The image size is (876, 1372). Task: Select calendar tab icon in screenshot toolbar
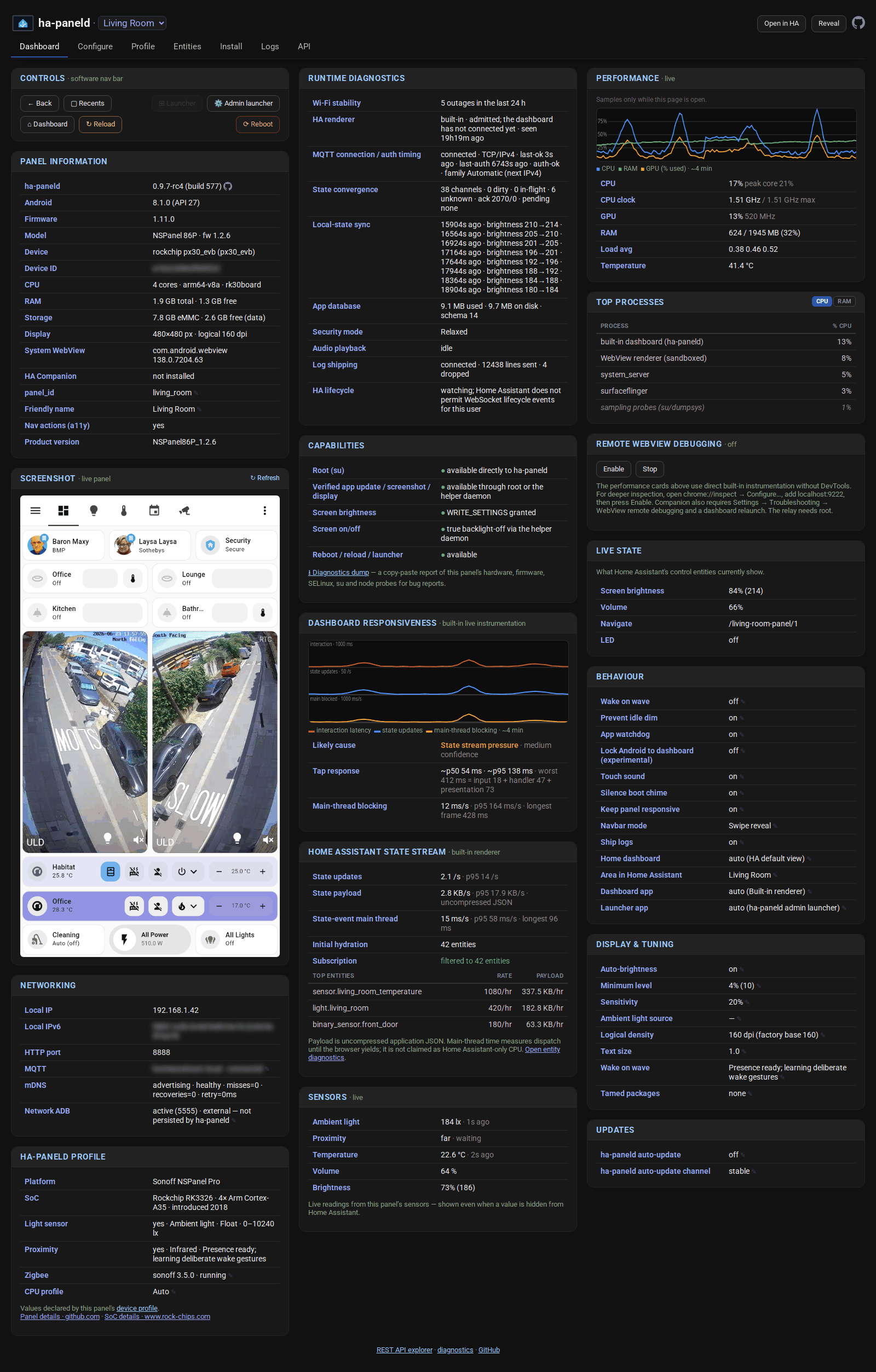154,510
